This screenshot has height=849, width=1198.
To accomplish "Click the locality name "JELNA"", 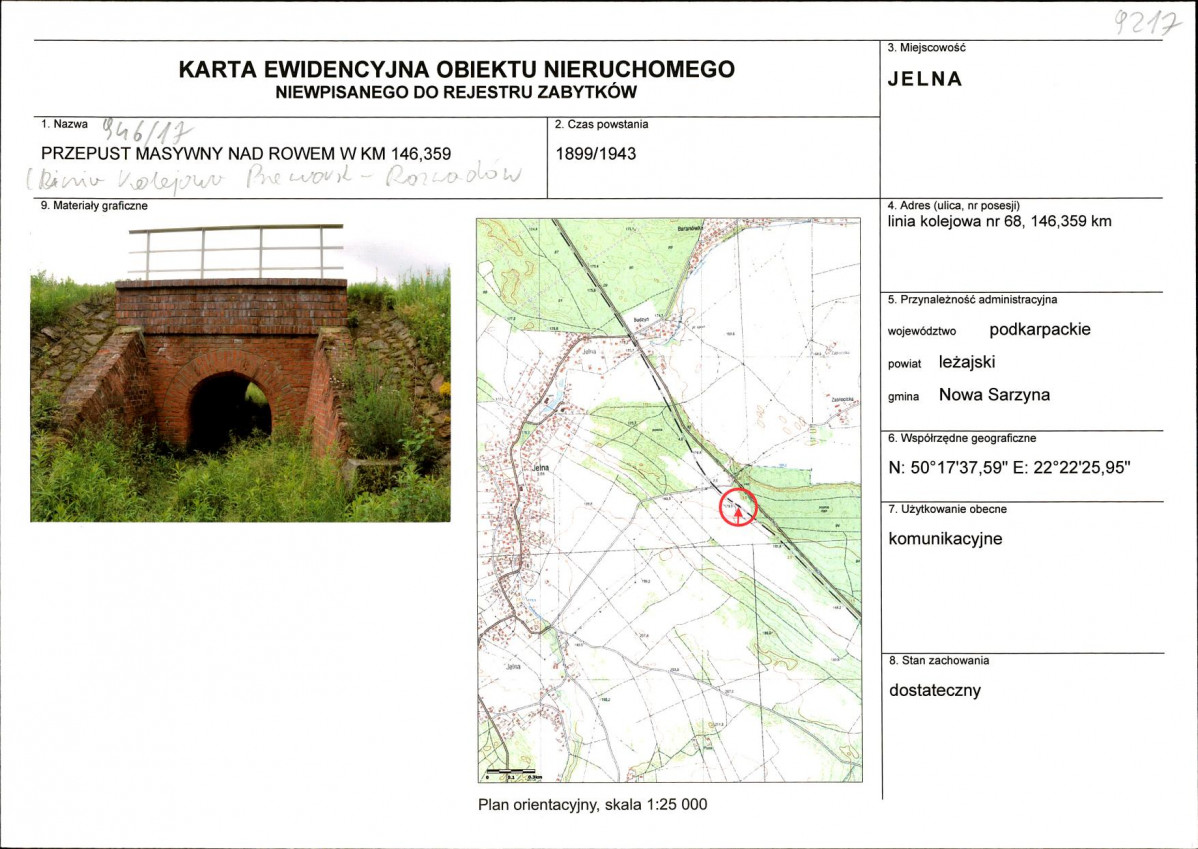I will pyautogui.click(x=924, y=79).
